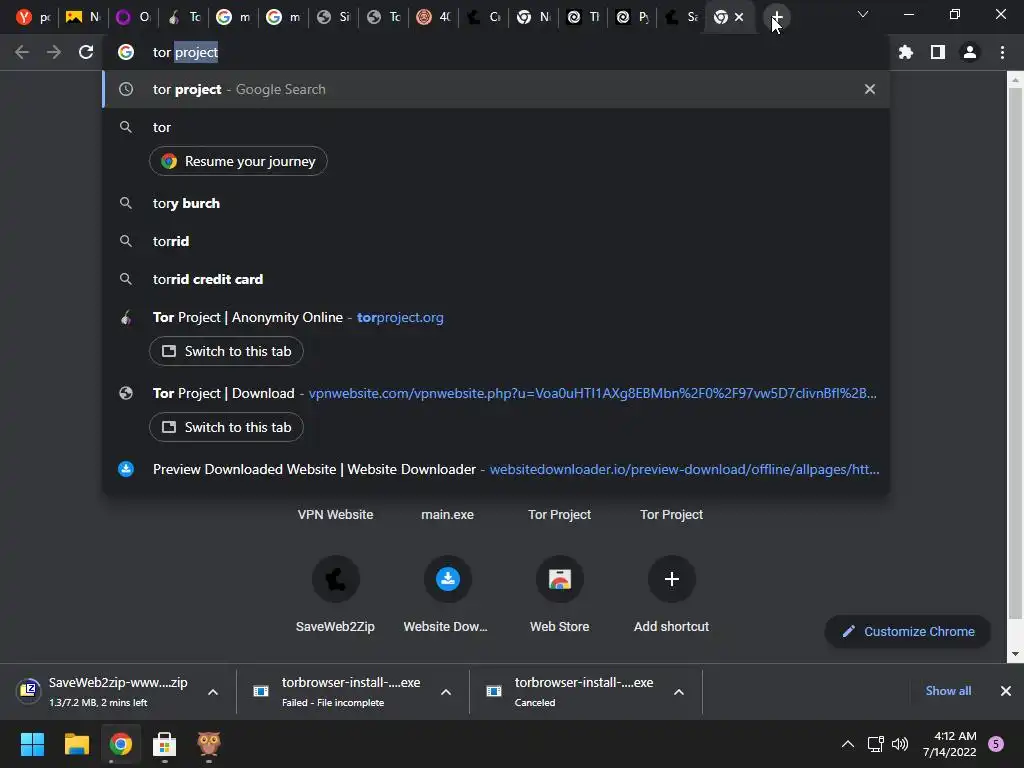Open the clock showing 4:12 AM
The width and height of the screenshot is (1024, 768).
coord(950,744)
